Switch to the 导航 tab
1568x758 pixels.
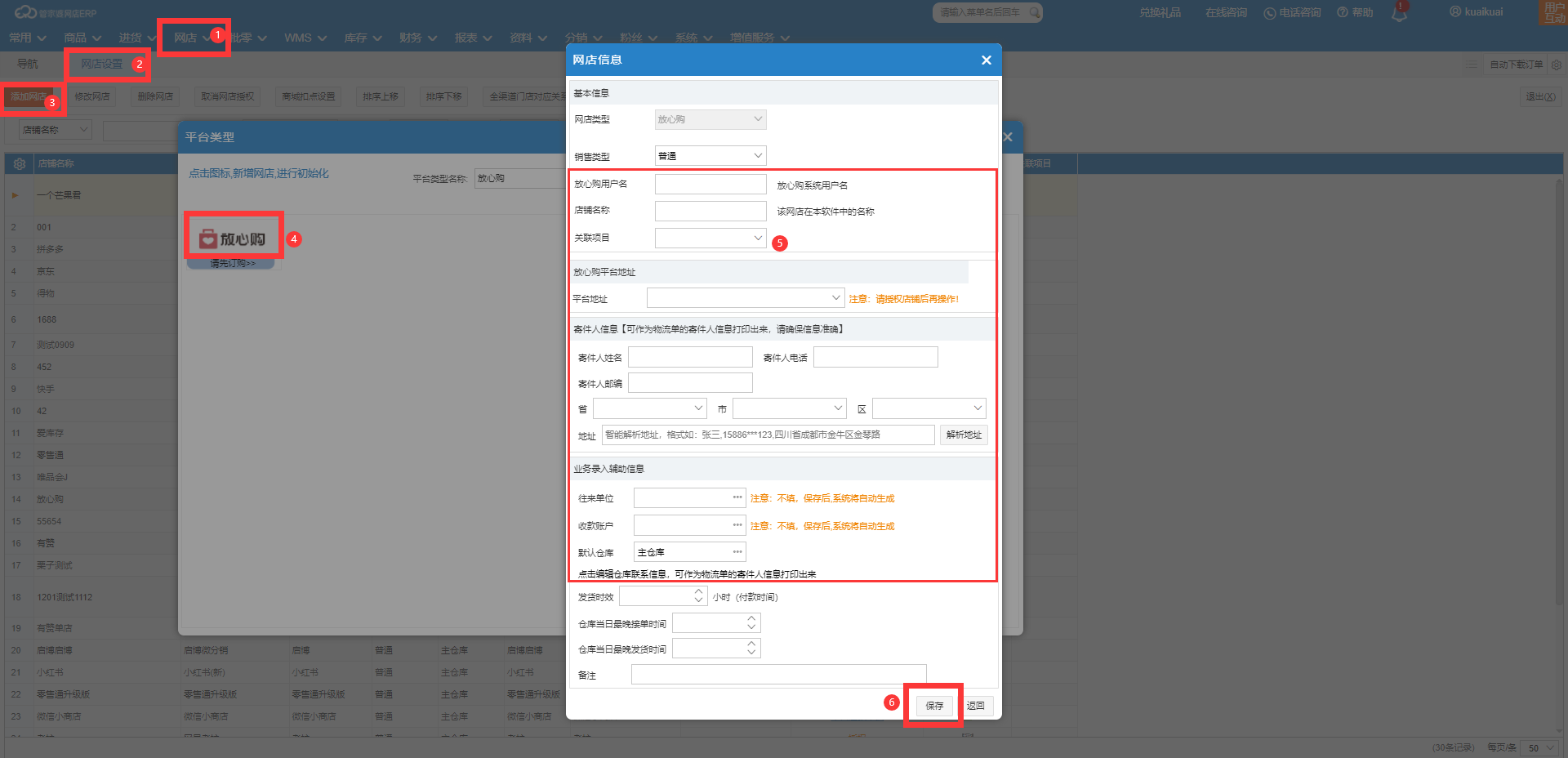click(28, 64)
